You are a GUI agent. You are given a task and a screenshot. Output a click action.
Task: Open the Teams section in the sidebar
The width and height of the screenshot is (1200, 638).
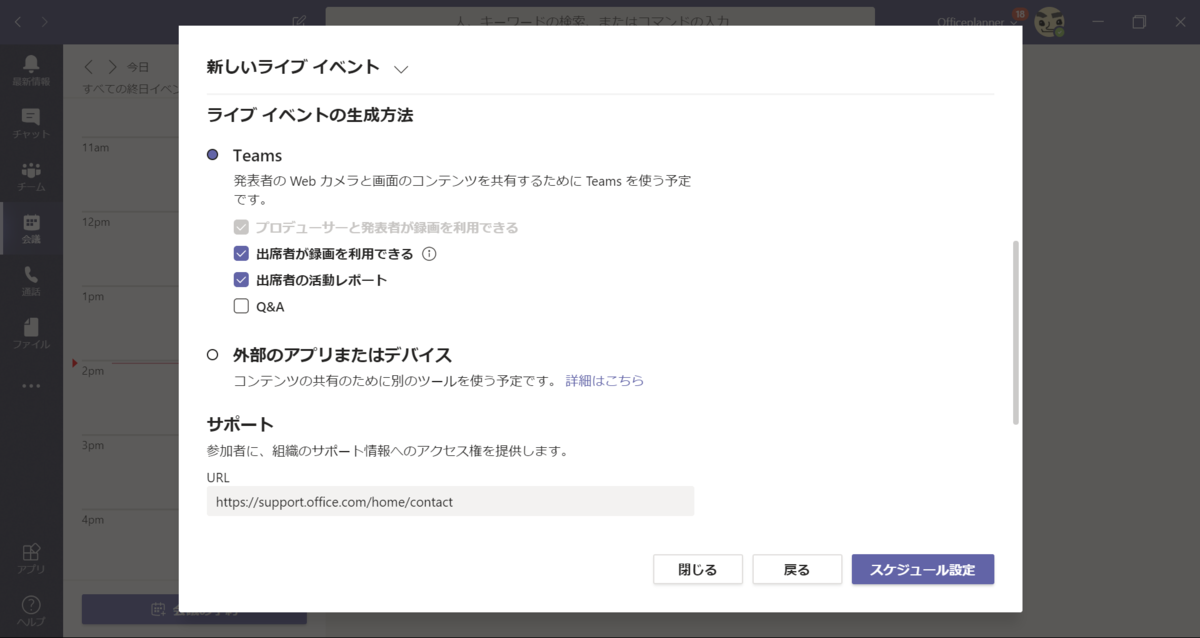pos(31,176)
